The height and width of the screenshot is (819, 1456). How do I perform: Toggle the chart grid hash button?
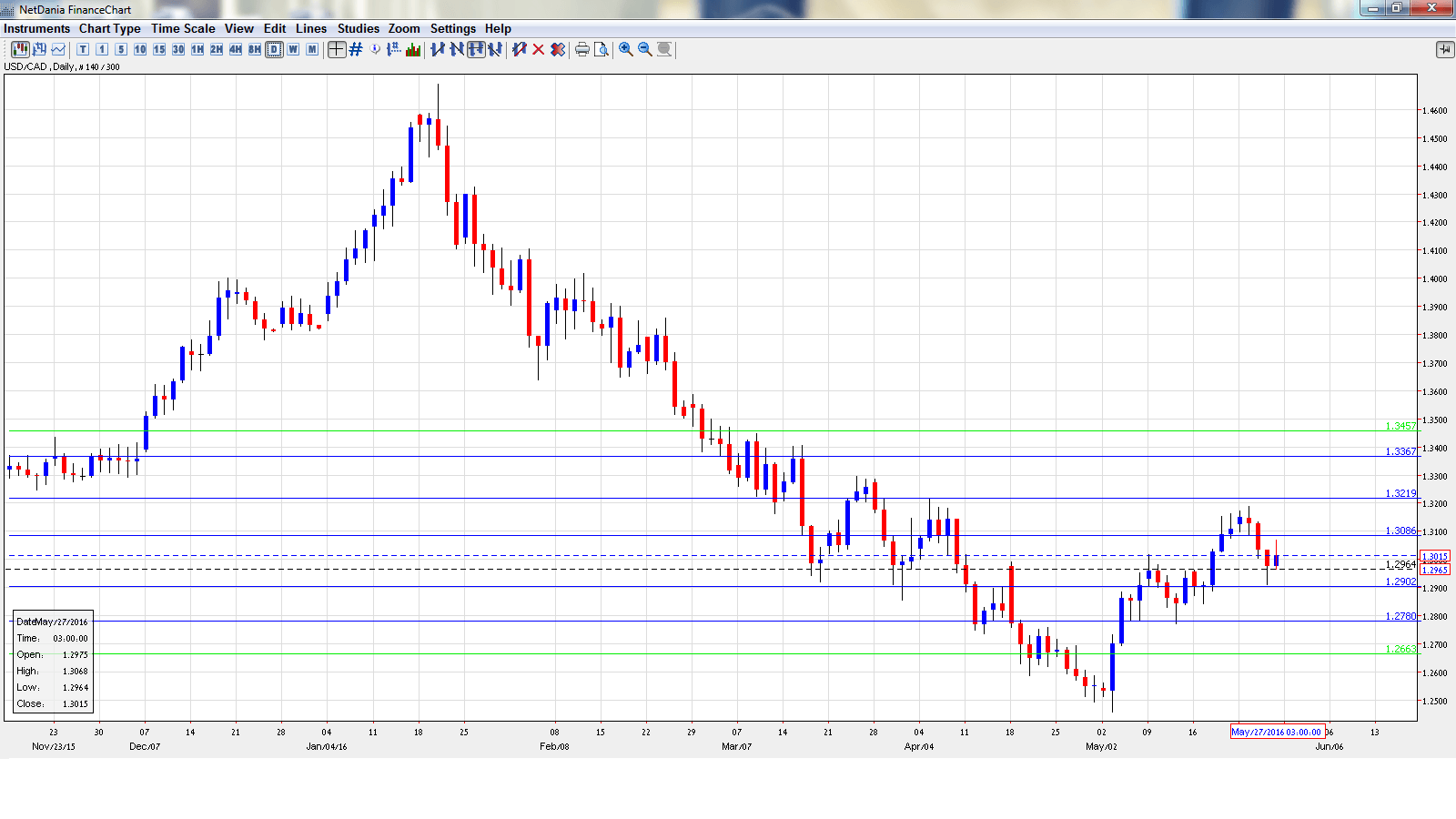point(356,49)
